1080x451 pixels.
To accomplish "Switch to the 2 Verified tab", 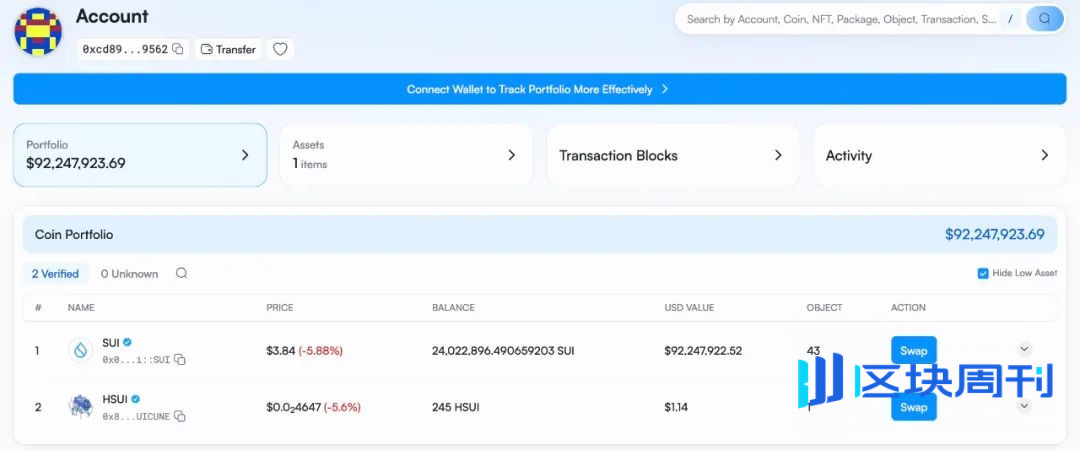I will pyautogui.click(x=55, y=273).
